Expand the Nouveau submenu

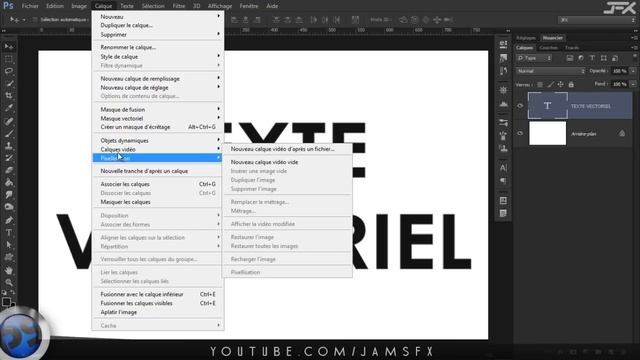(158, 17)
